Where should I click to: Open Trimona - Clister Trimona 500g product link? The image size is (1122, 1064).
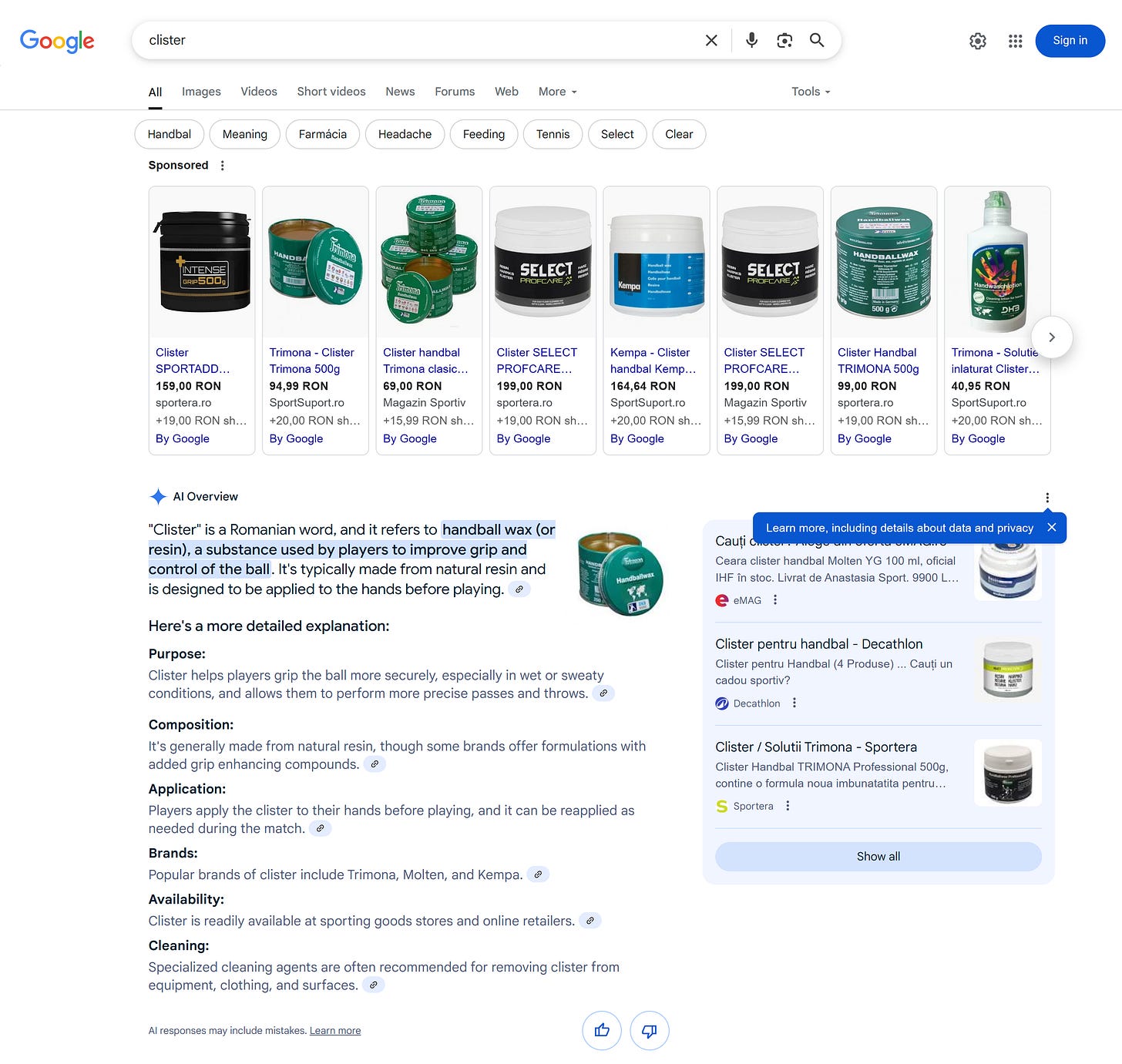tap(311, 361)
